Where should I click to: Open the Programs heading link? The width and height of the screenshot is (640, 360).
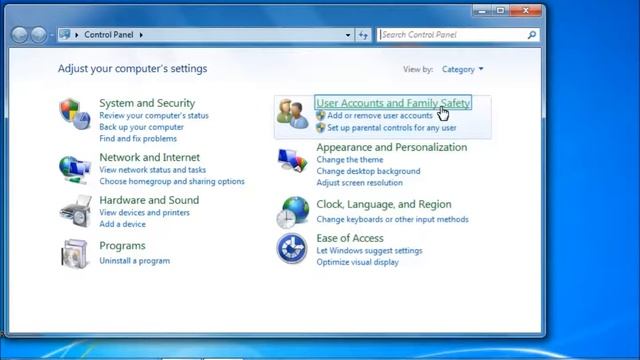coord(122,246)
